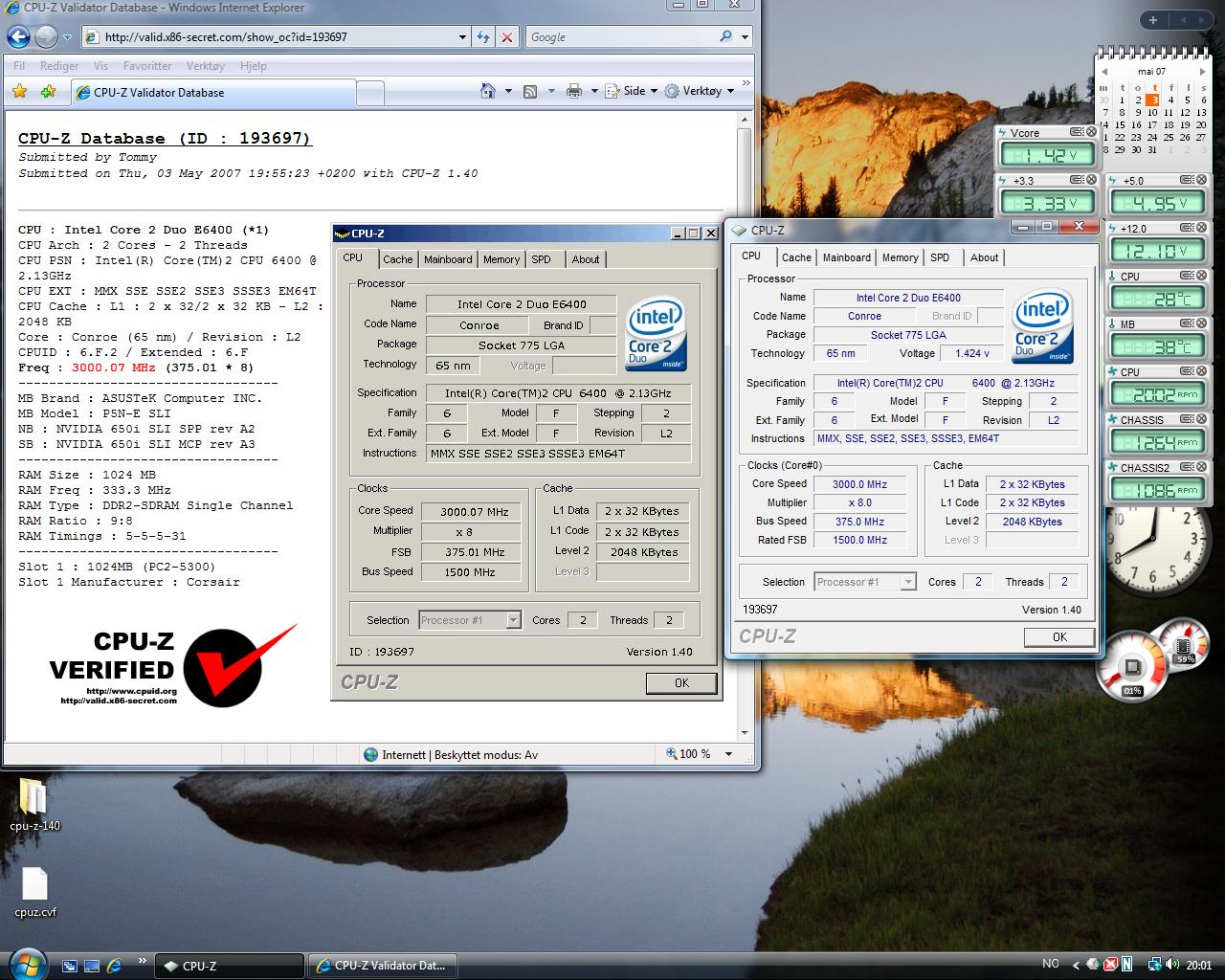Close the CHASSIS fan gadget
Viewport: 1225px width, 980px height.
1201,419
